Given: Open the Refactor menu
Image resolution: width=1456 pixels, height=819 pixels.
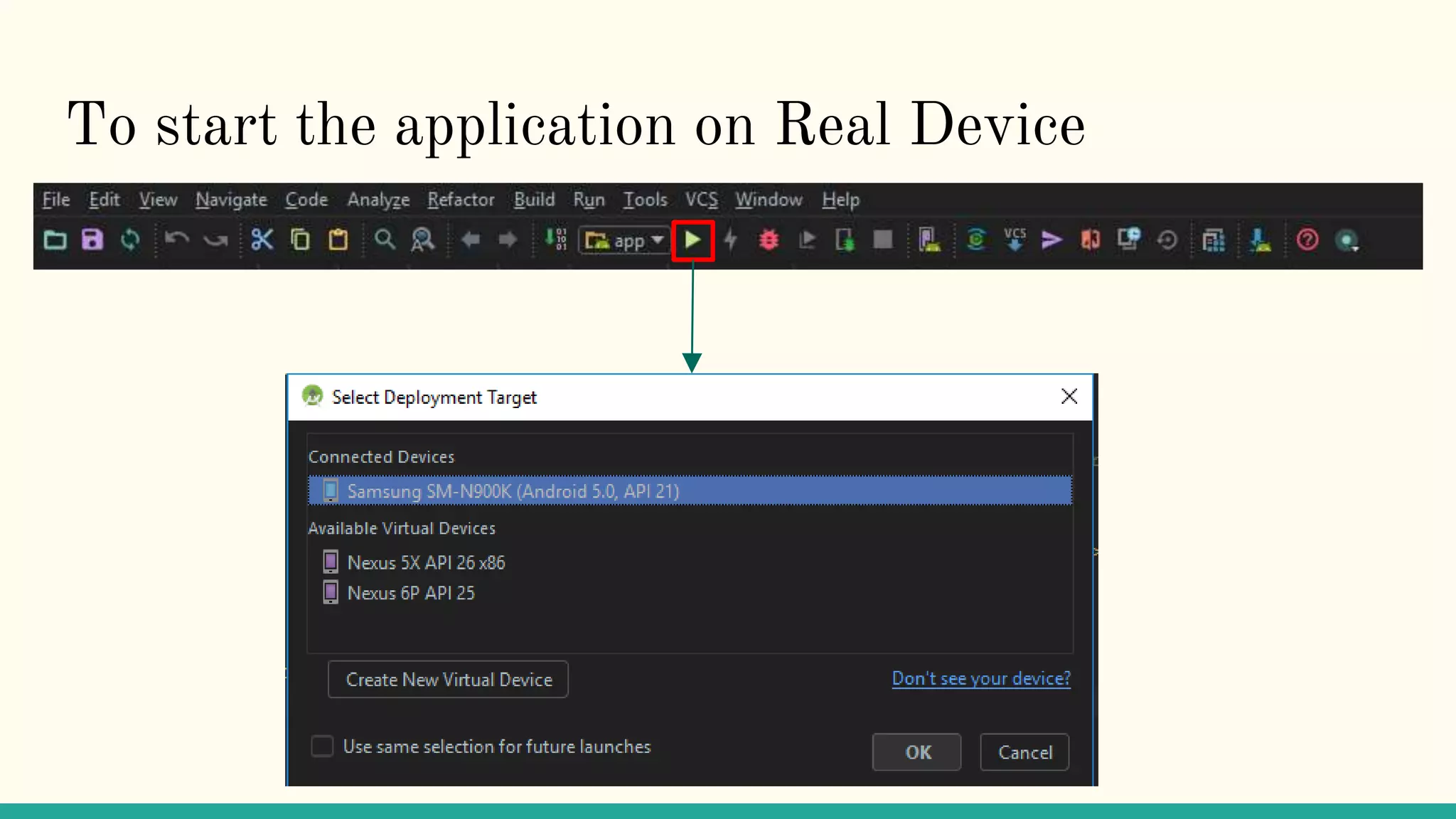Looking at the screenshot, I should (461, 200).
